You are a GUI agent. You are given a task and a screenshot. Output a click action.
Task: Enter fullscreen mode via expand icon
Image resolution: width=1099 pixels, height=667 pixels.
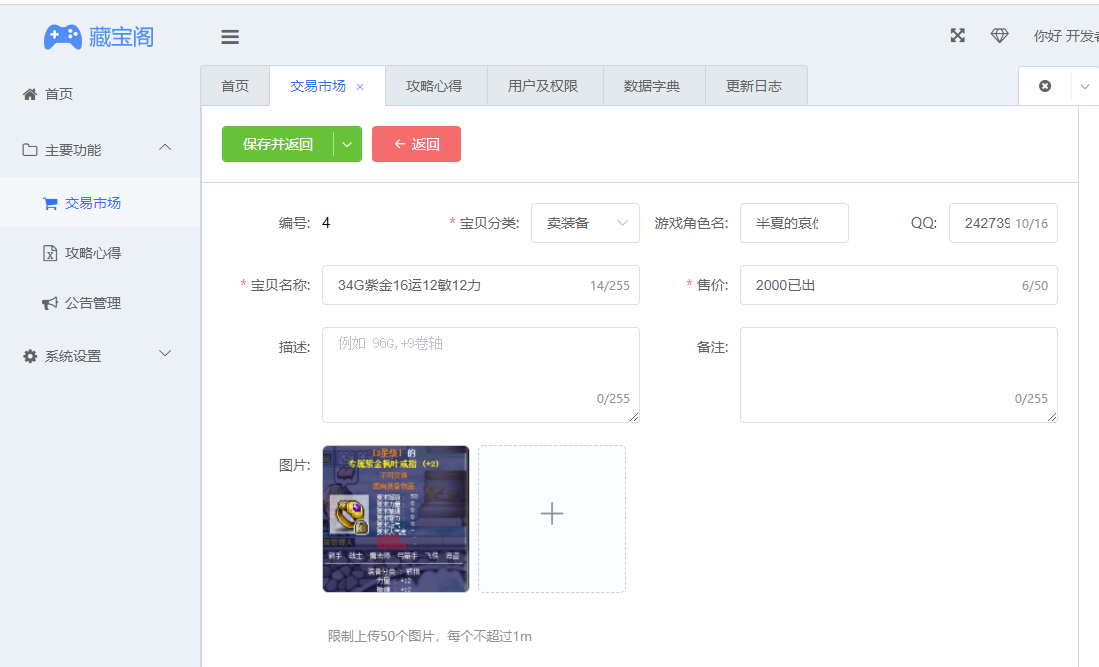pyautogui.click(x=957, y=36)
